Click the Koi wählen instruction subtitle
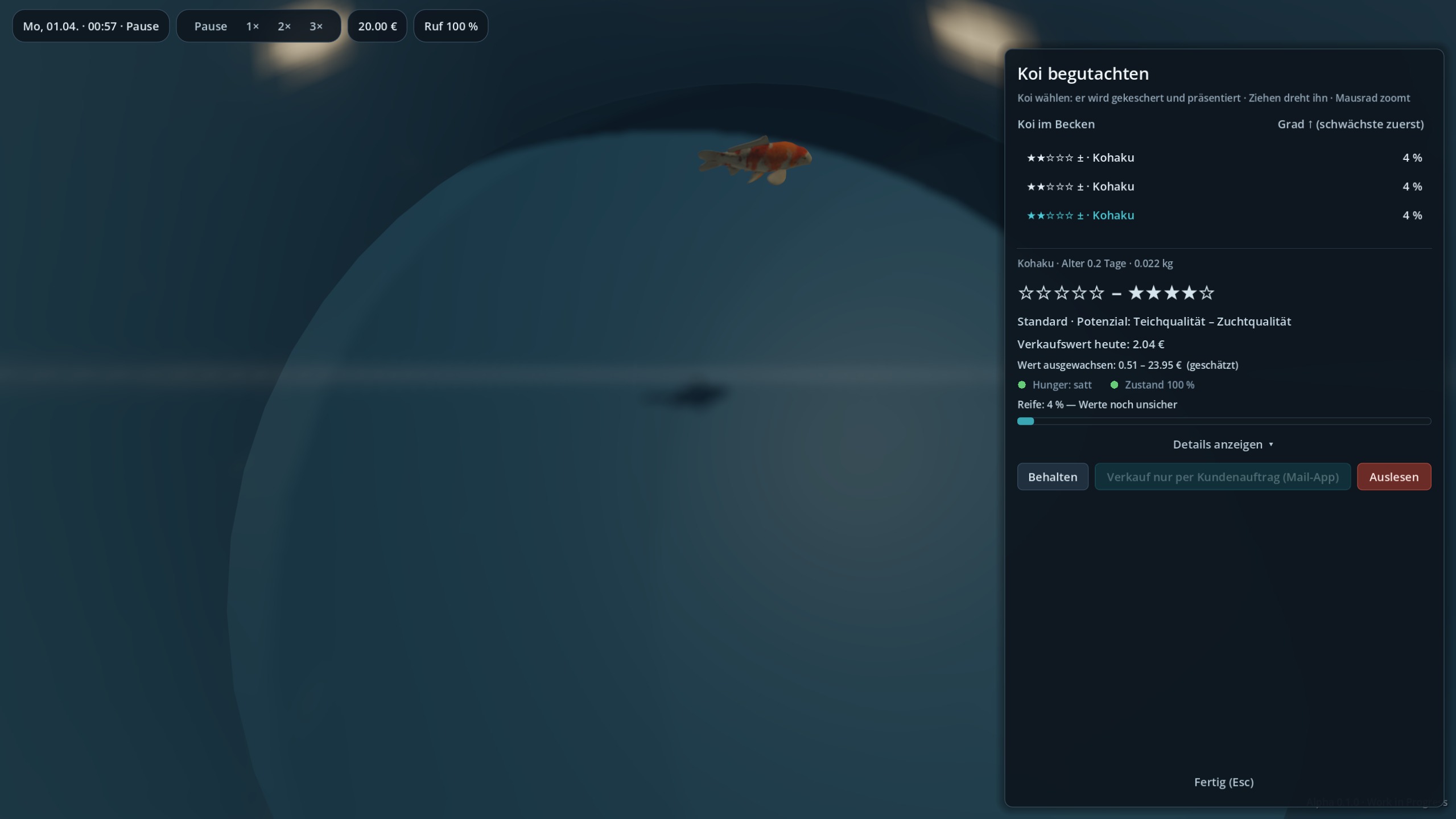The width and height of the screenshot is (1456, 819). [1213, 98]
